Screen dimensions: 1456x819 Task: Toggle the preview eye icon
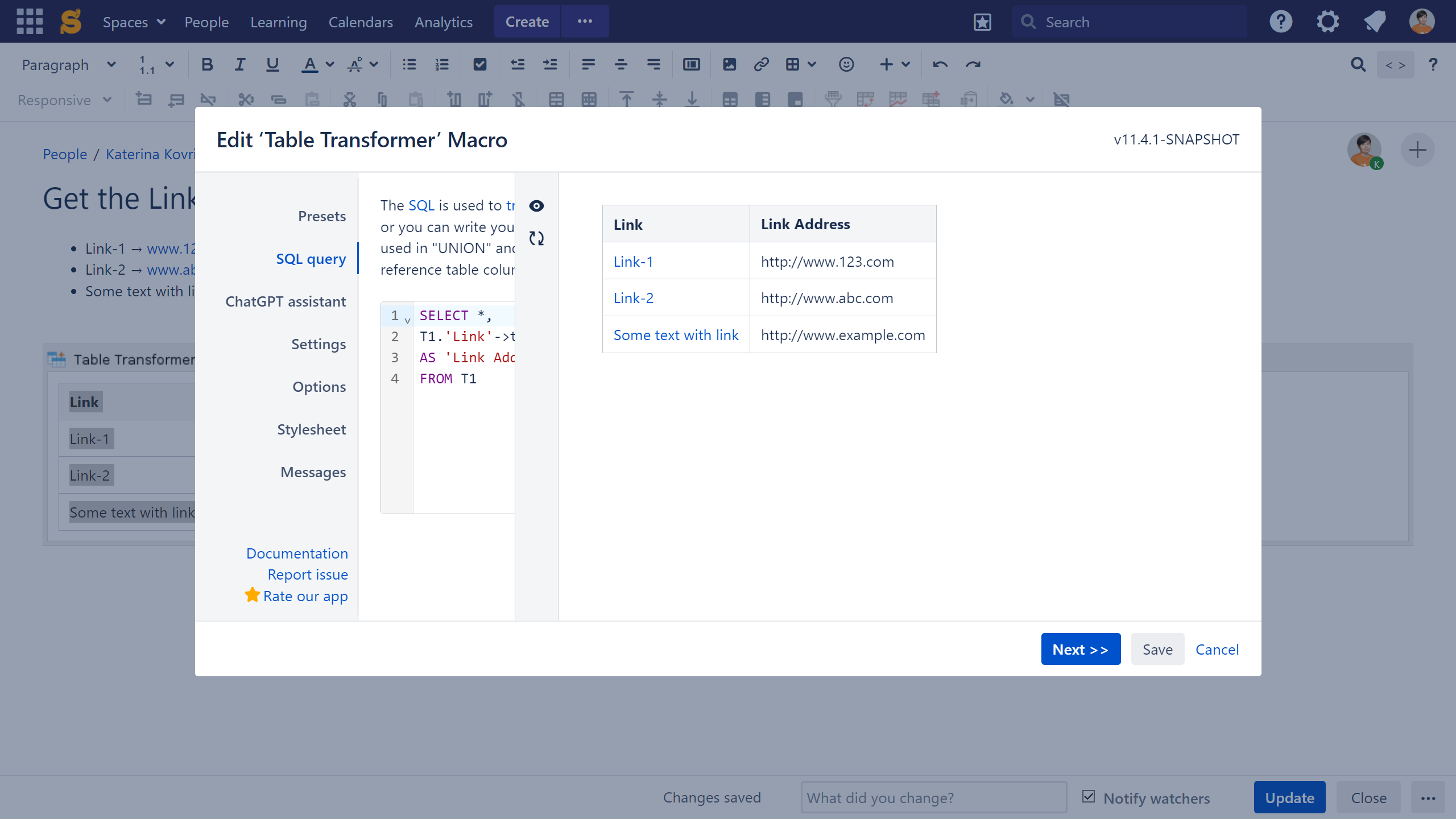pyautogui.click(x=536, y=206)
